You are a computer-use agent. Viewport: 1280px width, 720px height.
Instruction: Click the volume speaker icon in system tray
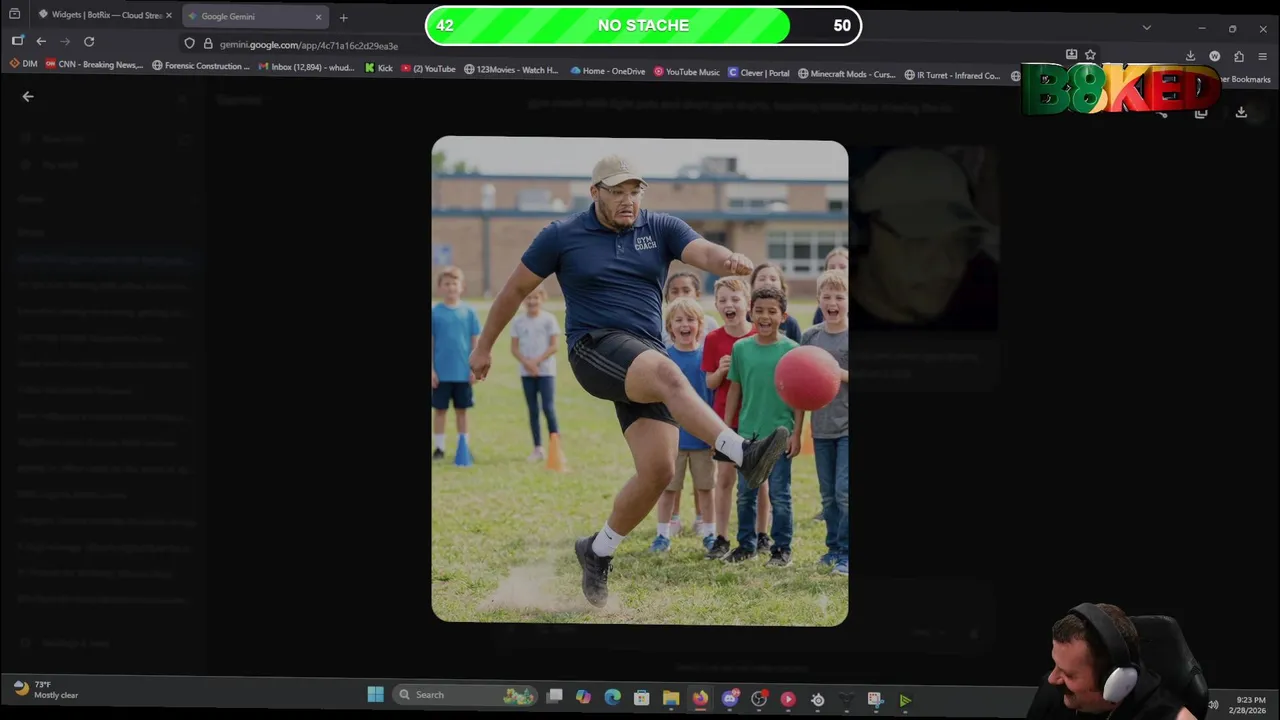coord(1213,704)
